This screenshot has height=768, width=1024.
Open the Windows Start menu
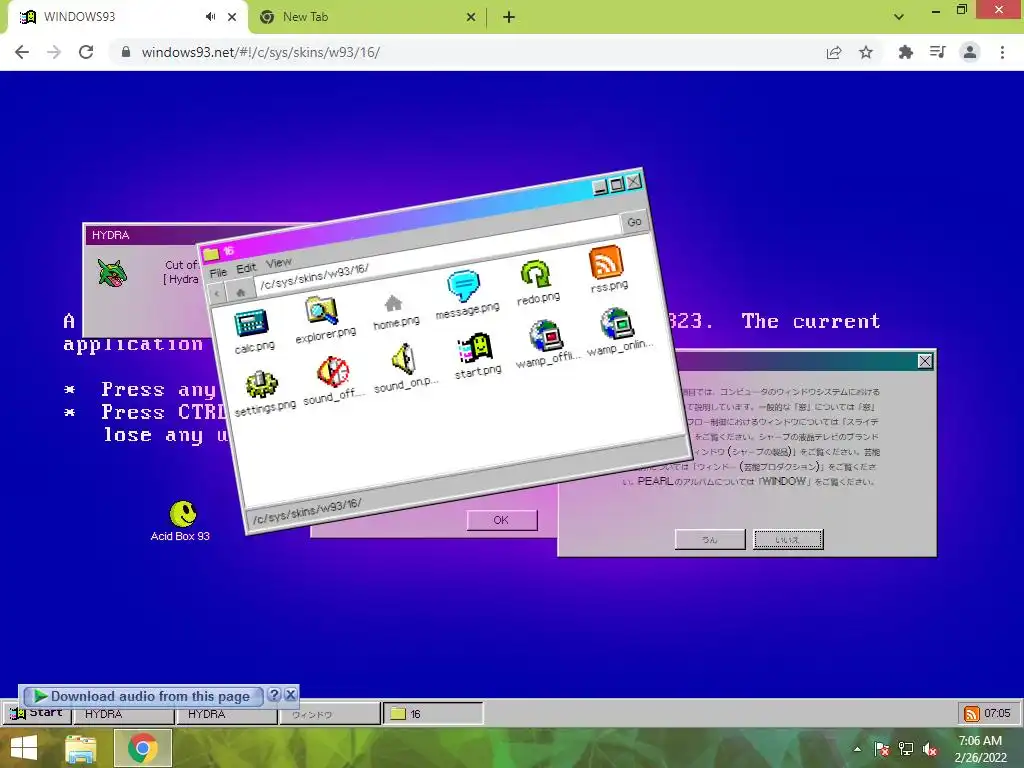tap(24, 748)
